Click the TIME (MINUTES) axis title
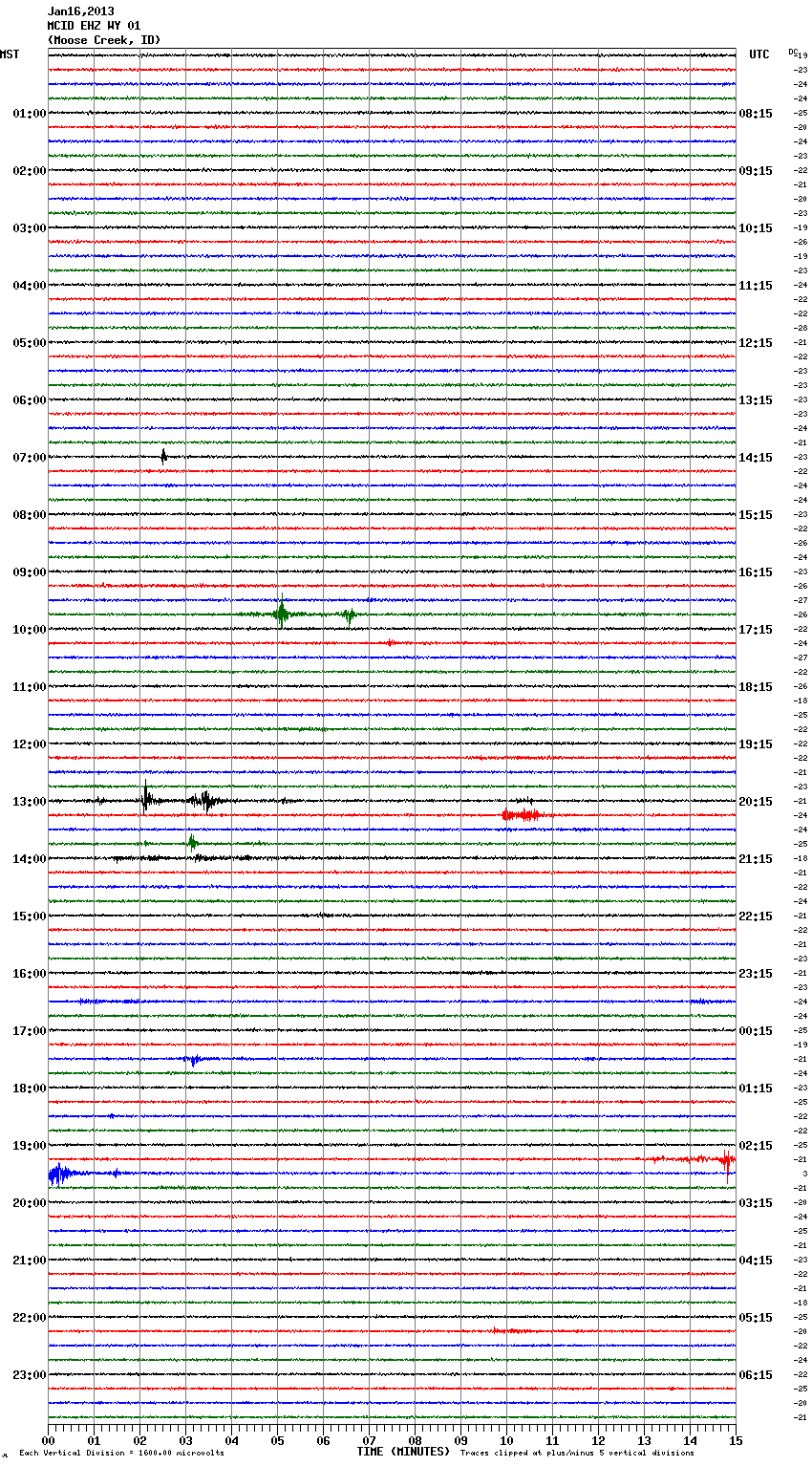812x1466 pixels. click(x=403, y=1452)
